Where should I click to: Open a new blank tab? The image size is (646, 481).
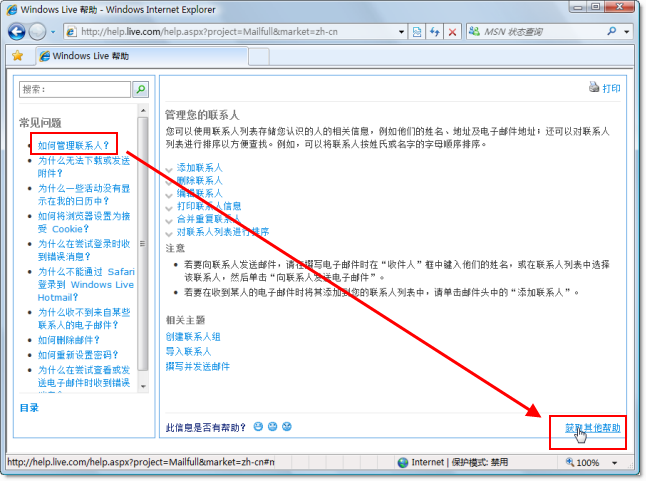[259, 56]
